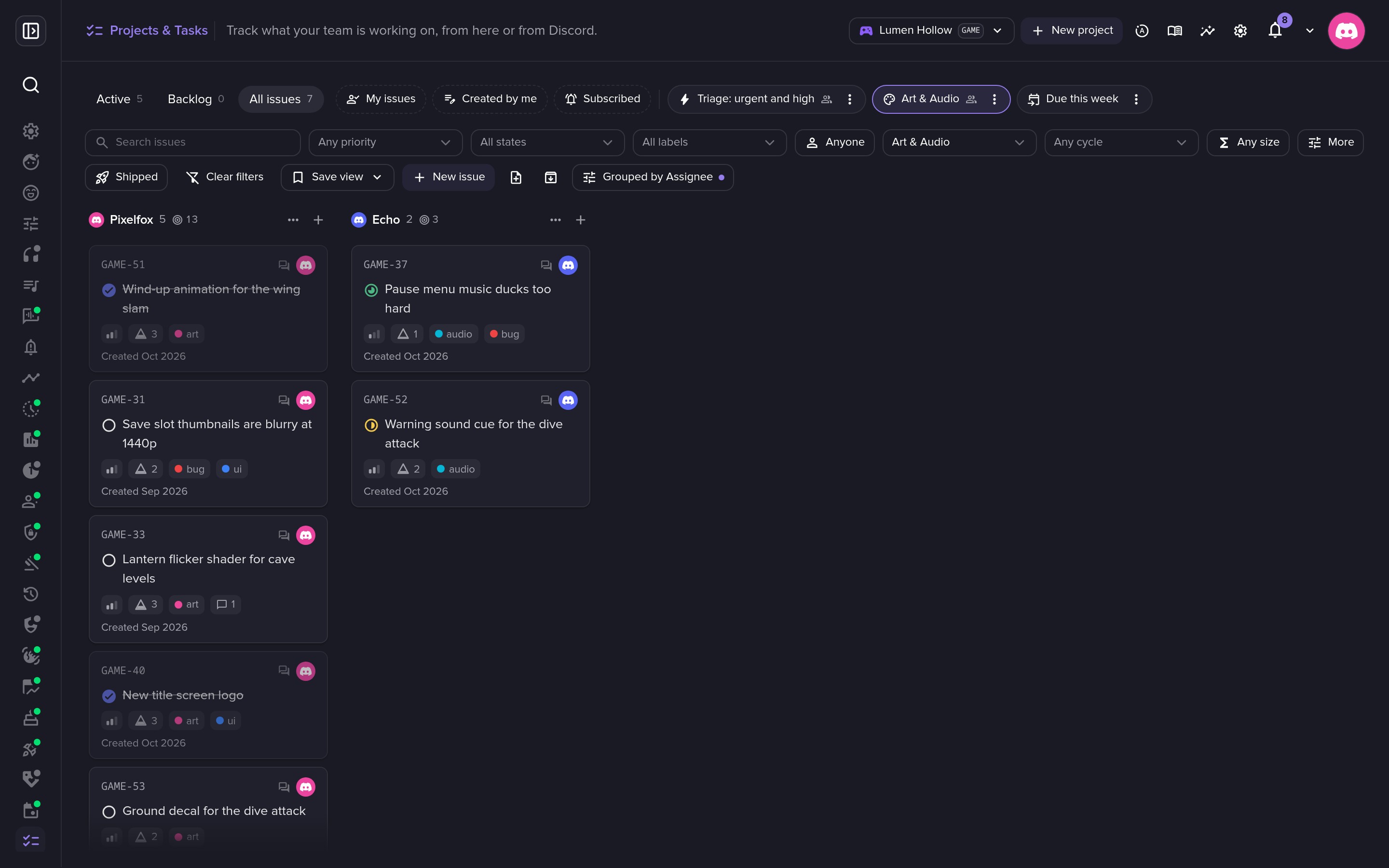Select Triage: urgent and high view

click(x=755, y=99)
